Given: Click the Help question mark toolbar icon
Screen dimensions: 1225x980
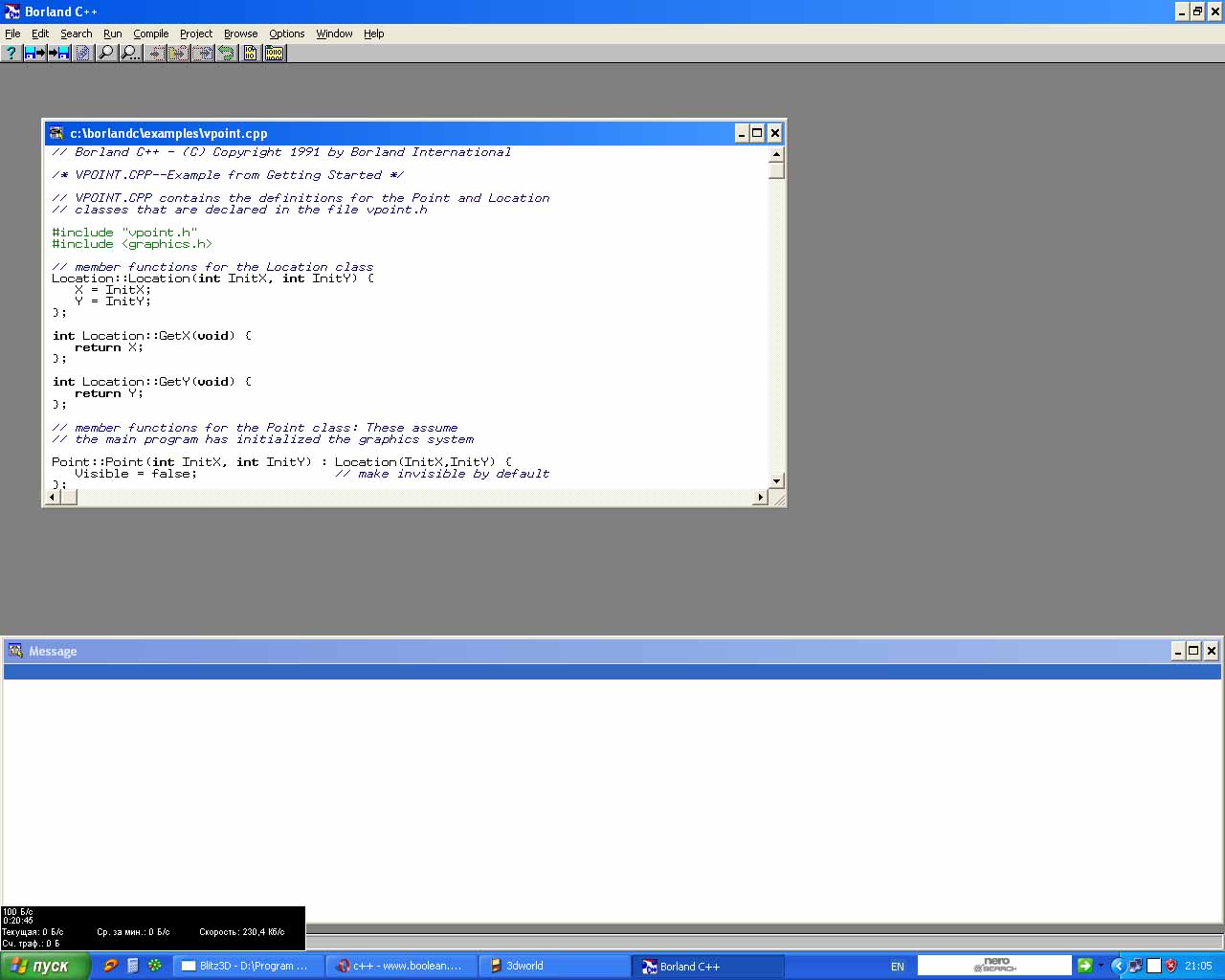Looking at the screenshot, I should 11,54.
